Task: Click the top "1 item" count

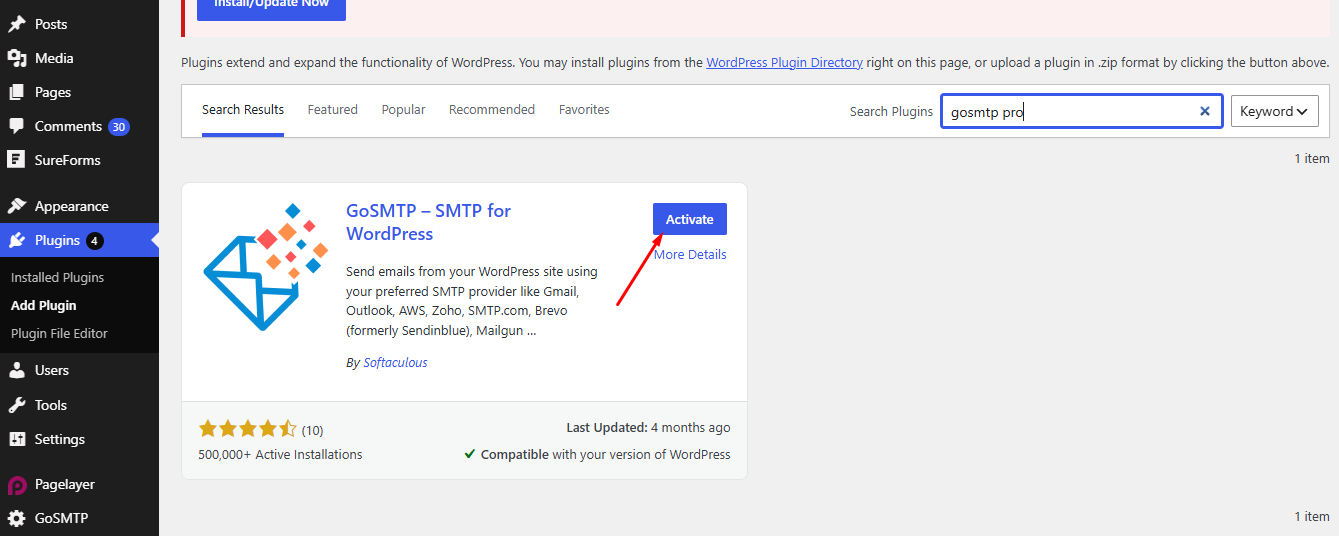Action: 1312,159
